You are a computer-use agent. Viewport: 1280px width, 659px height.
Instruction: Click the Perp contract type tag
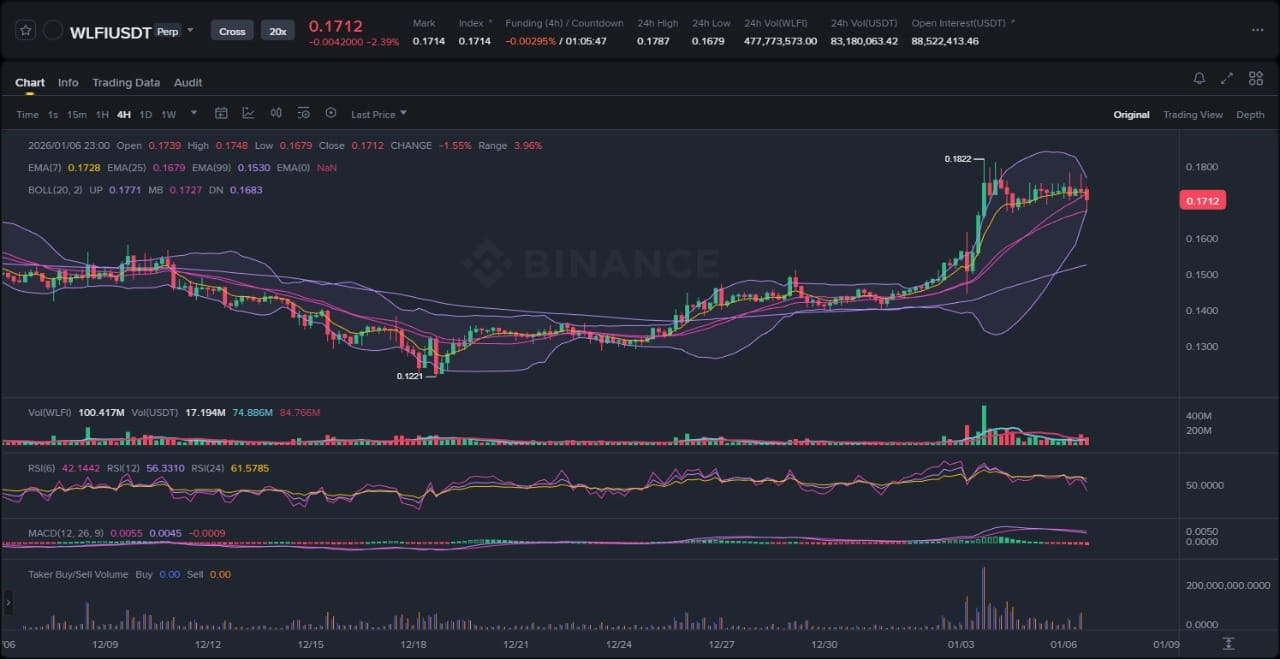168,31
